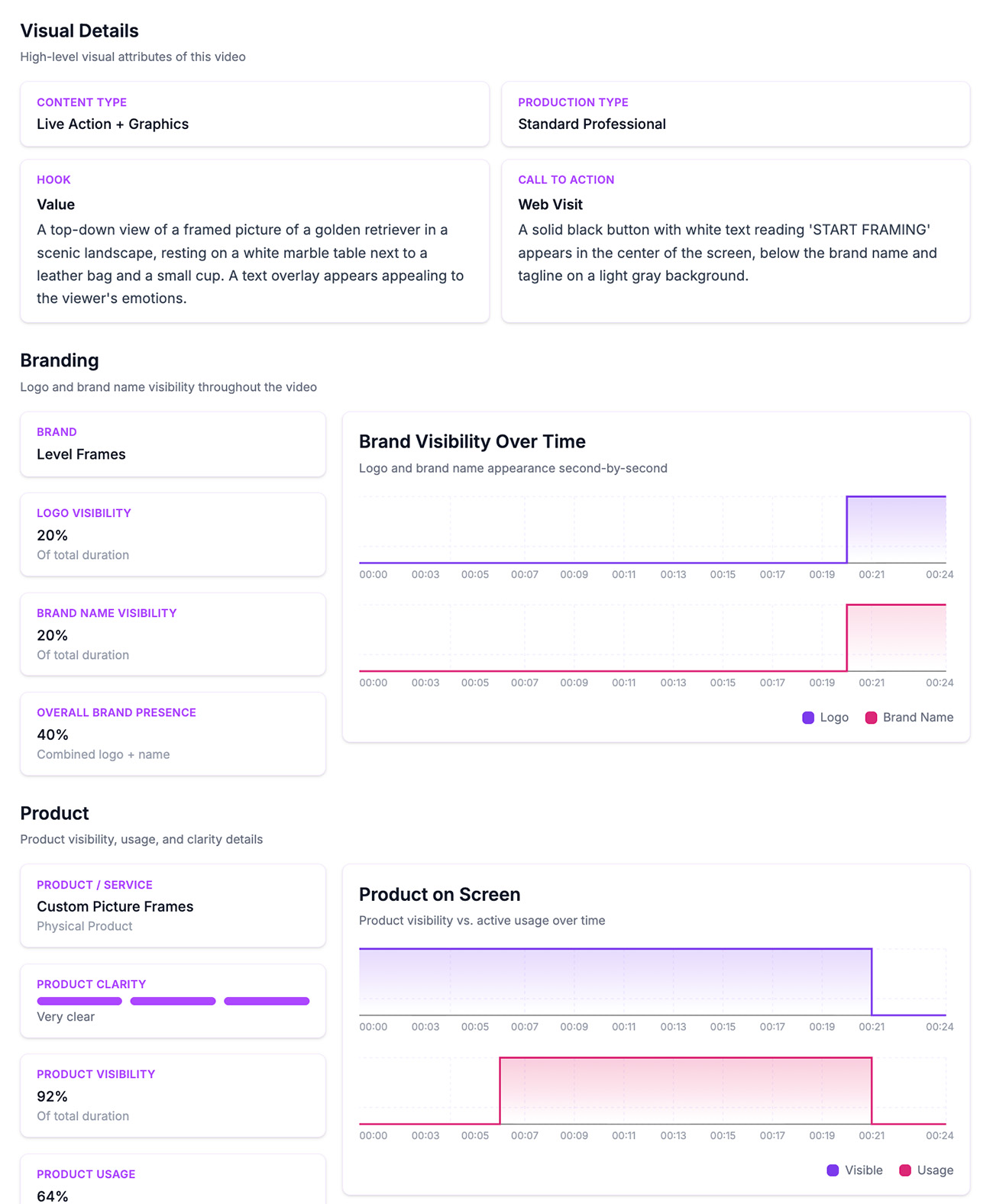This screenshot has height=1204, width=993.
Task: Click the Product Visibility 92% card
Action: [173, 1096]
